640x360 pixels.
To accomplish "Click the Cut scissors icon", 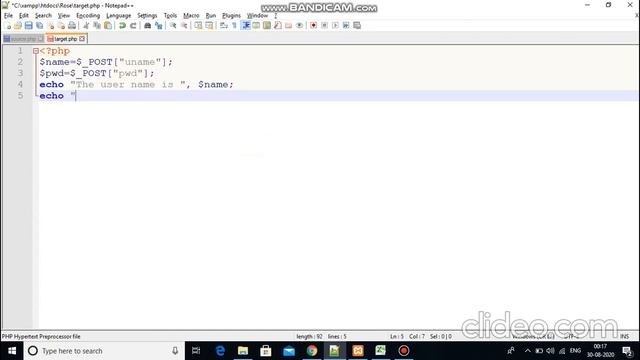I will (x=86, y=26).
